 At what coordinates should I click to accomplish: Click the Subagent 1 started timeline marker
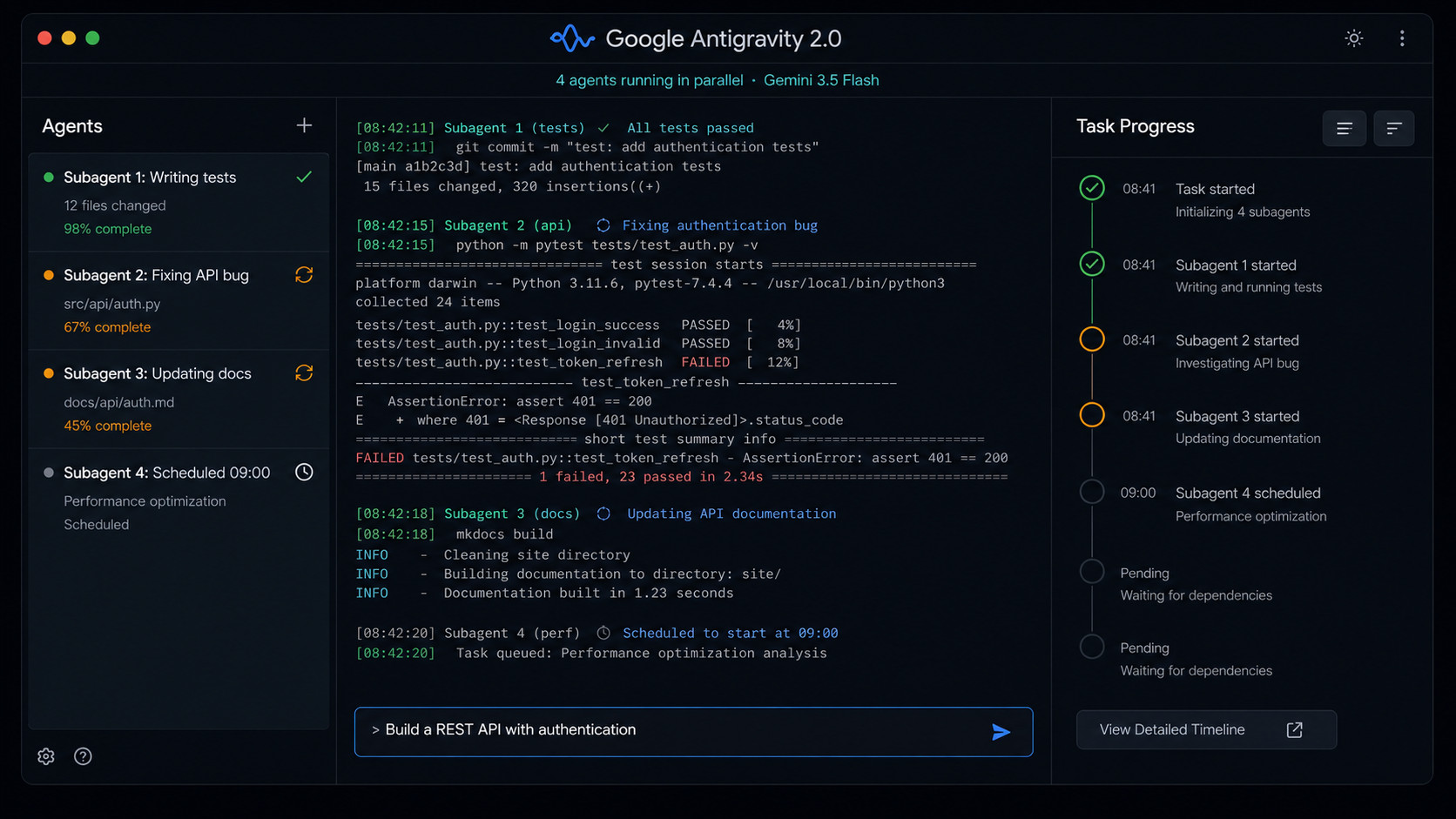[x=1092, y=264]
